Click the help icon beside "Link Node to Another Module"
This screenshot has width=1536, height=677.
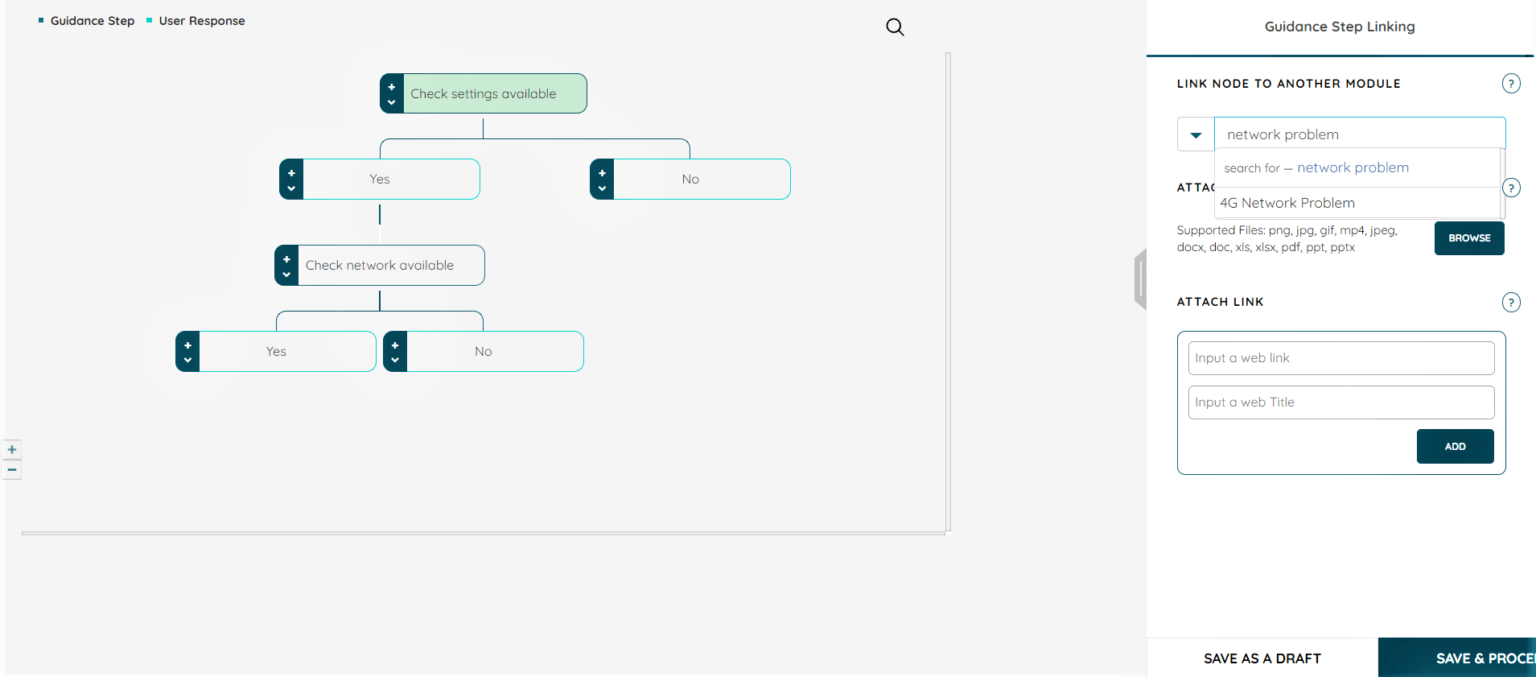(1511, 83)
